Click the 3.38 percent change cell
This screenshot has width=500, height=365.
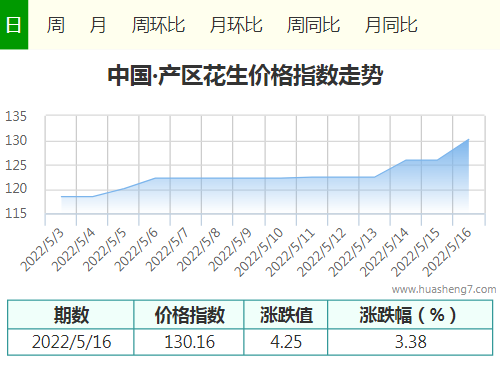(x=410, y=342)
